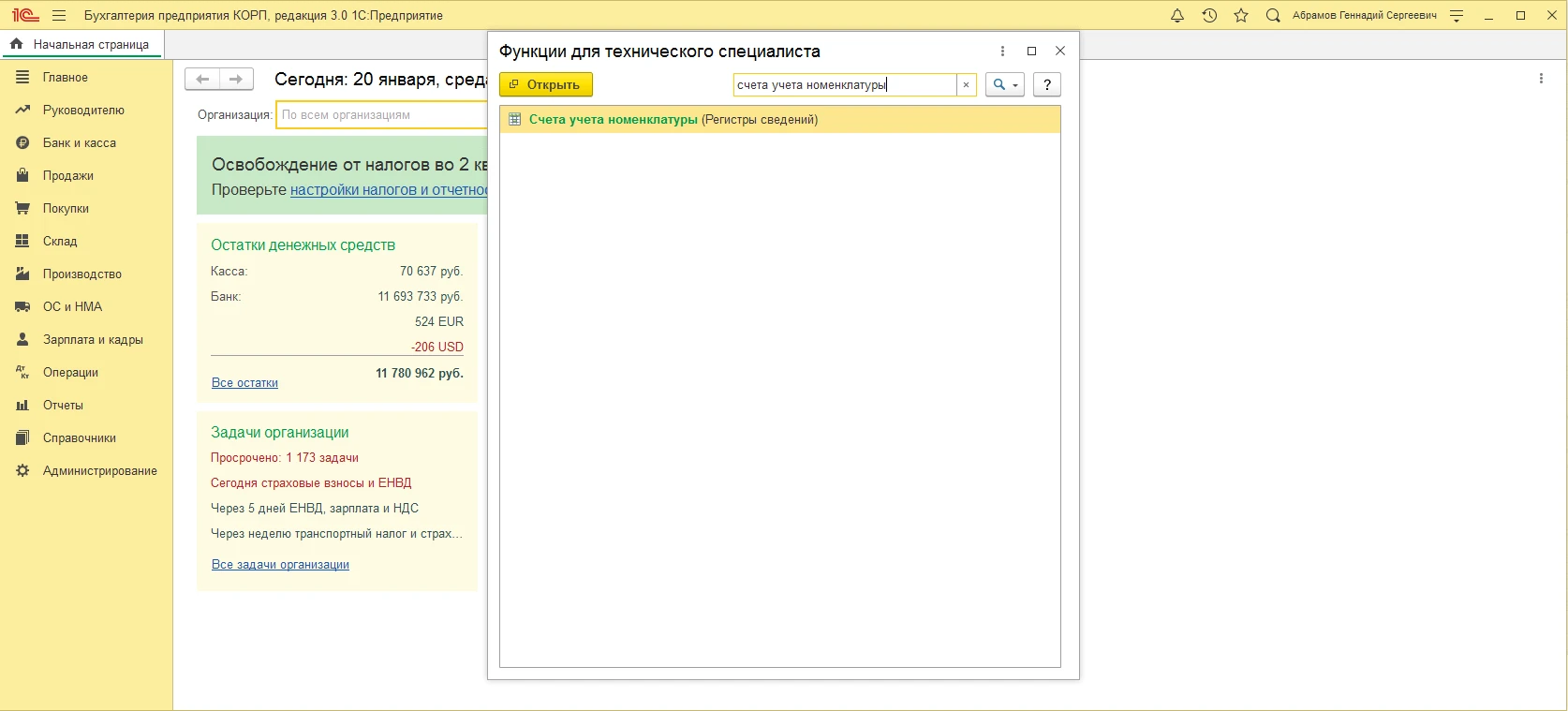Expand the search magnifier dropdown button
Image resolution: width=1568 pixels, height=711 pixels.
1004,85
